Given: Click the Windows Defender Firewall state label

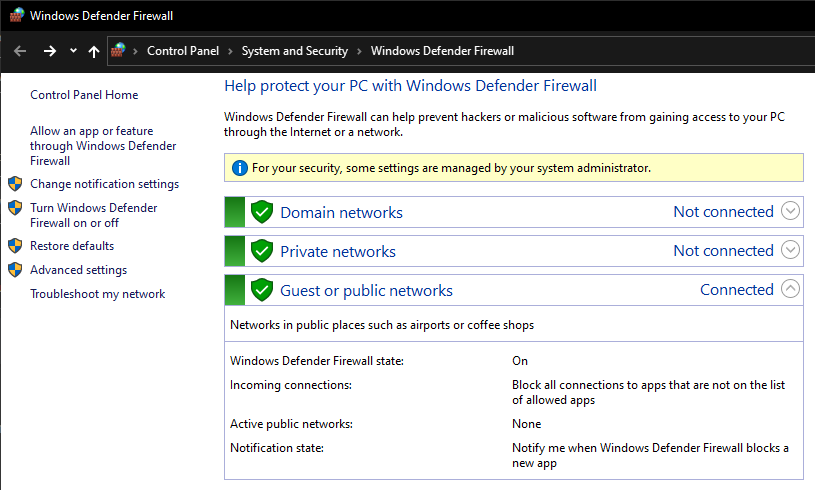Looking at the screenshot, I should click(317, 361).
